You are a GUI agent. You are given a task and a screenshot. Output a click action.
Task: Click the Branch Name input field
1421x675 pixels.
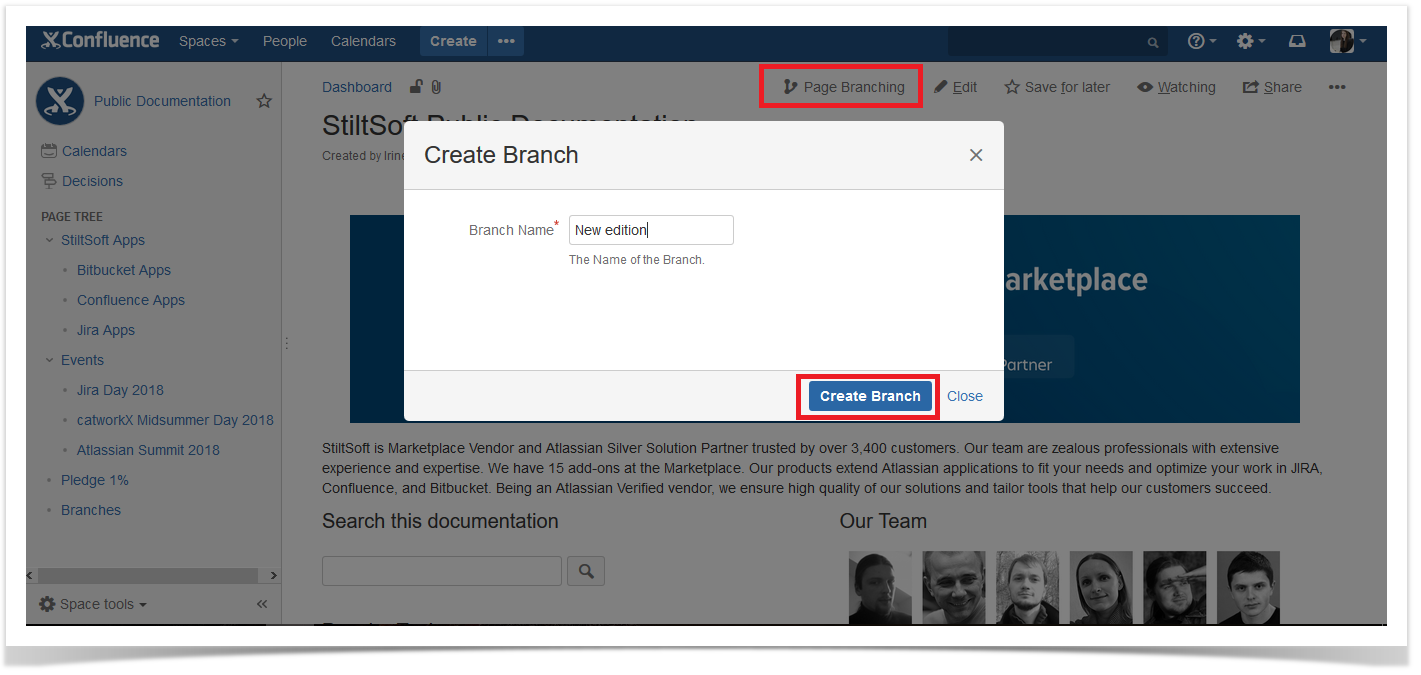click(651, 230)
